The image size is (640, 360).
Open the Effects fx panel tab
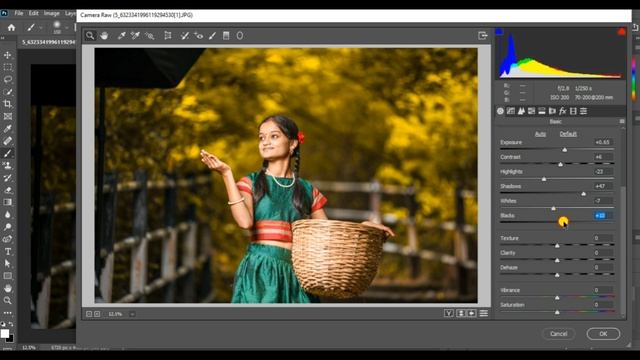562,111
